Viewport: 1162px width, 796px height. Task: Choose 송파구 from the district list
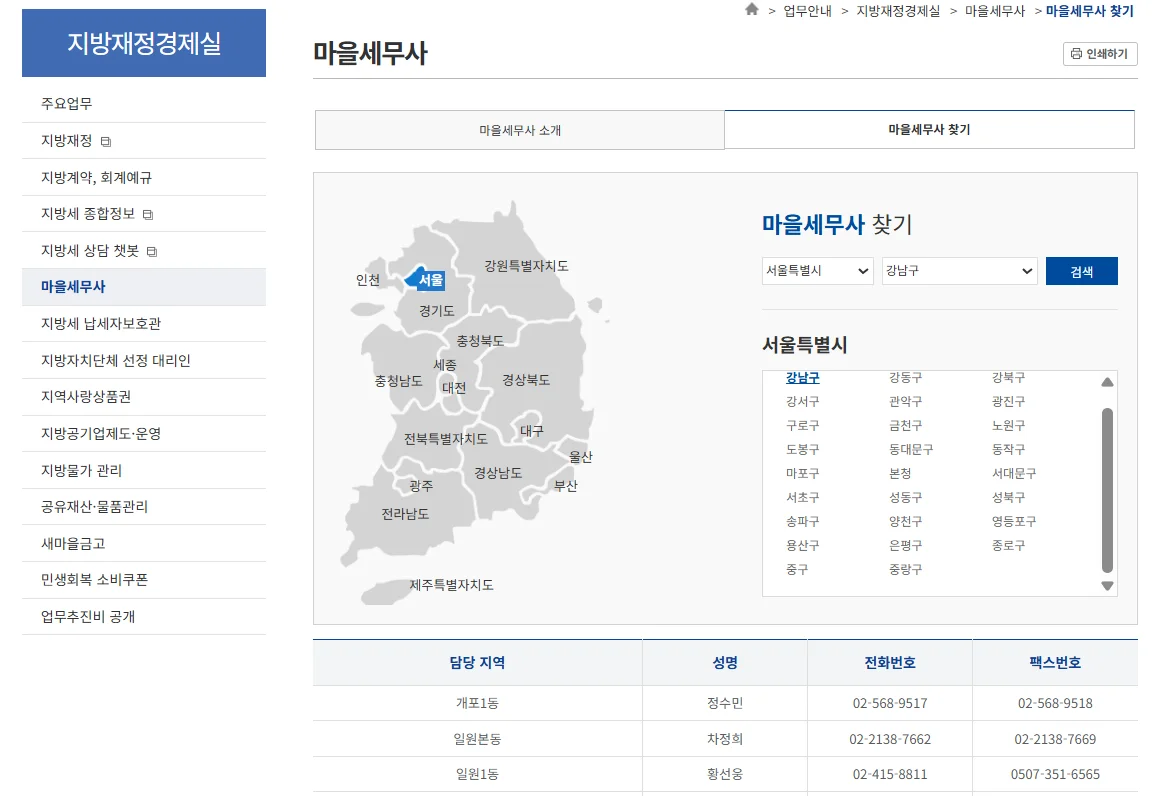click(802, 522)
